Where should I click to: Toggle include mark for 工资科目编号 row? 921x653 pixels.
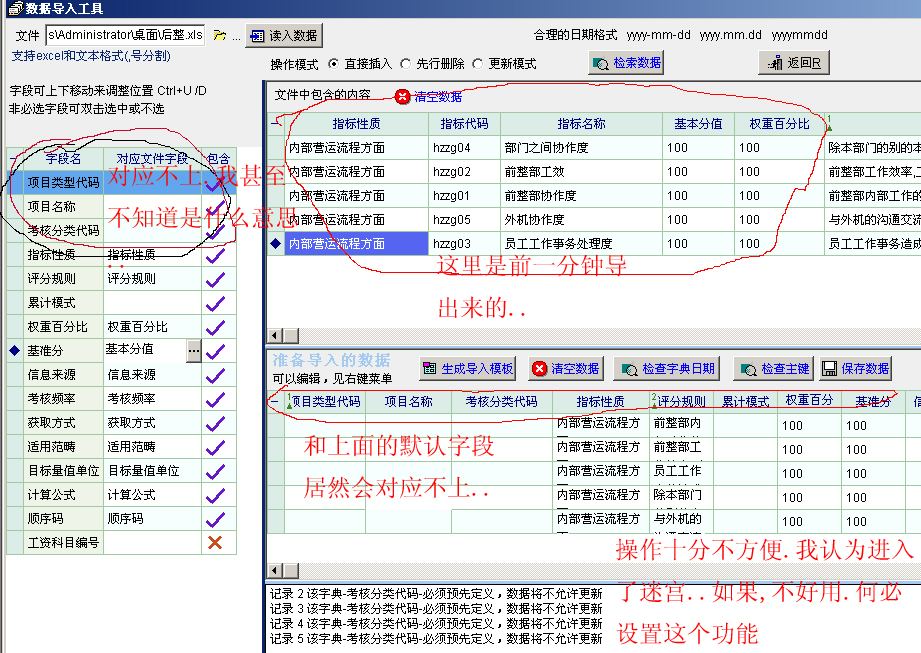click(215, 543)
